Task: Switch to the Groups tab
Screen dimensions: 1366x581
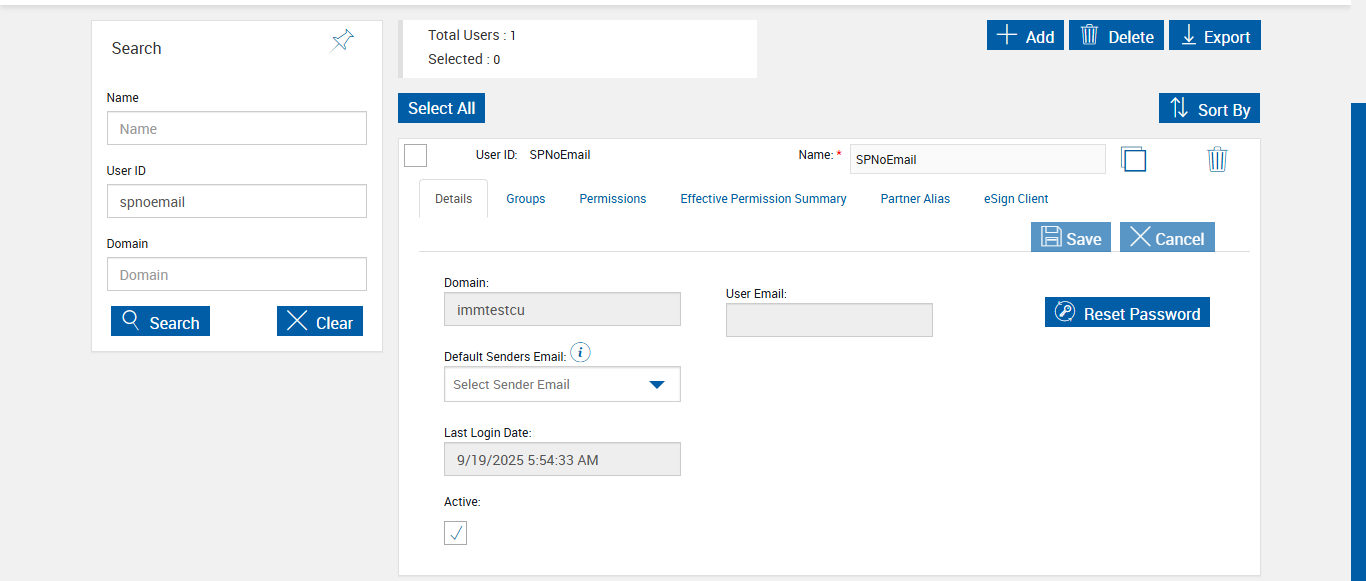Action: pyautogui.click(x=525, y=199)
